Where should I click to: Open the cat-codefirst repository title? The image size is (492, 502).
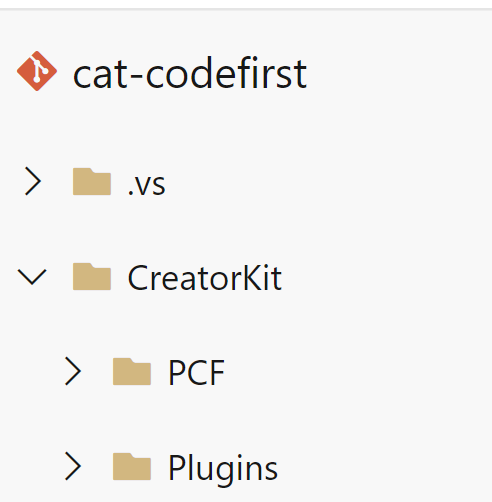190,73
